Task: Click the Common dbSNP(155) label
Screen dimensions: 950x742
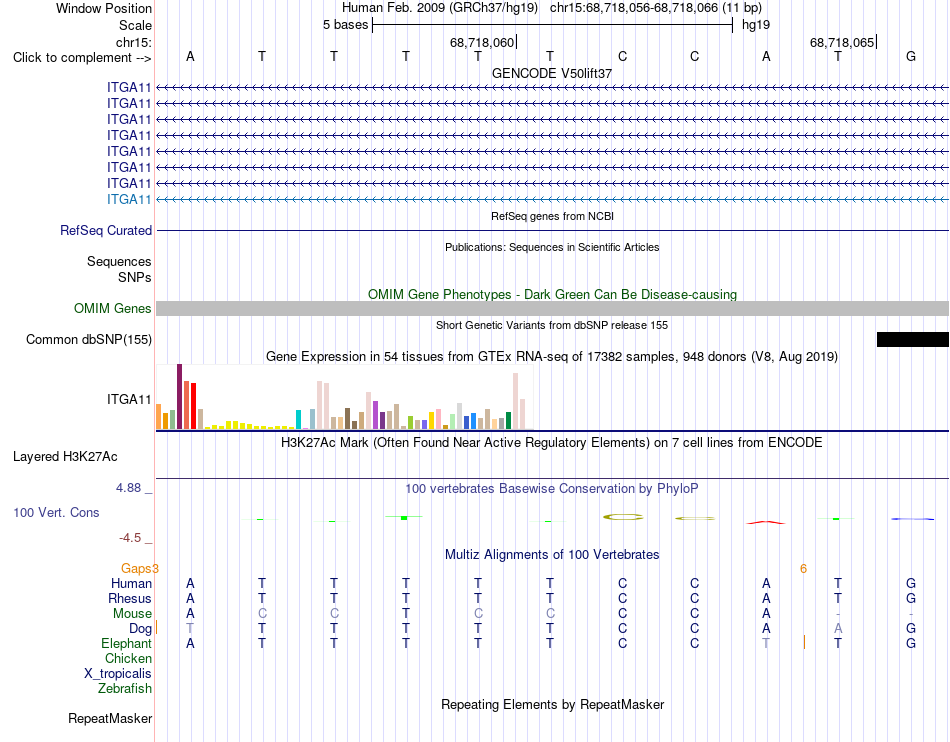Action: [x=89, y=339]
